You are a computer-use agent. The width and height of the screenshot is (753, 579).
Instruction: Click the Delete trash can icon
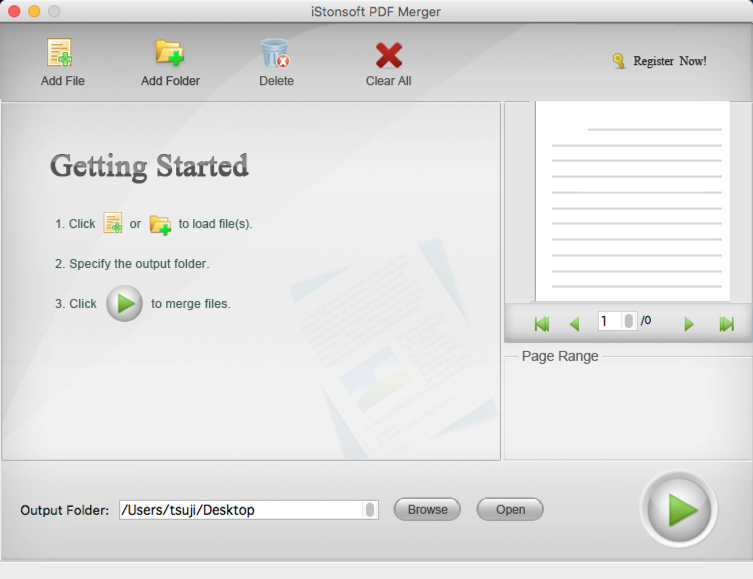click(275, 53)
